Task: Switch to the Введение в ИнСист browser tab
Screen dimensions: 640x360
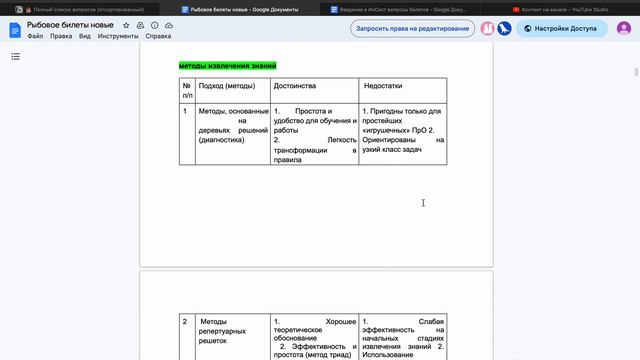Action: click(x=400, y=9)
